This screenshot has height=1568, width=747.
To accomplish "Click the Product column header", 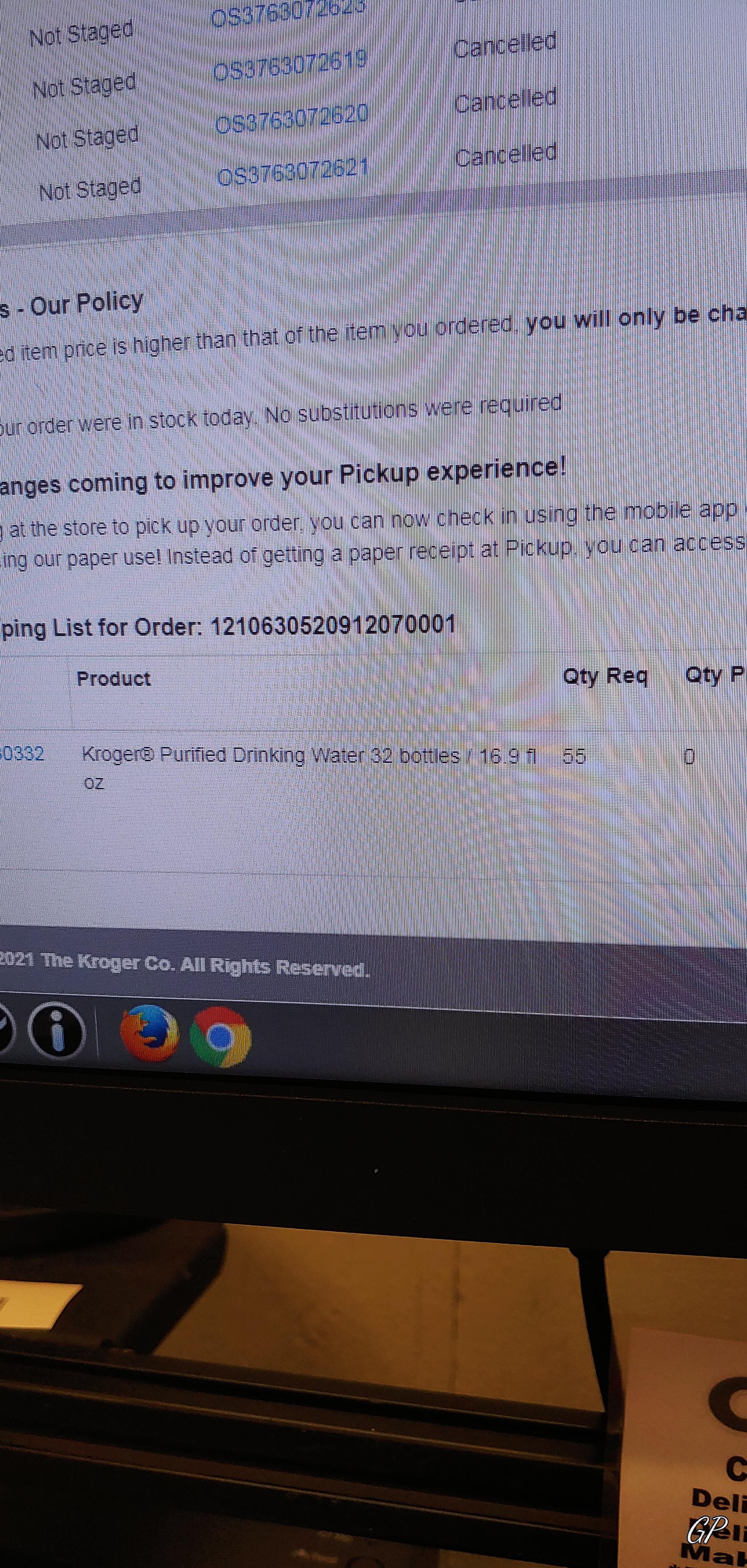I will coord(114,678).
